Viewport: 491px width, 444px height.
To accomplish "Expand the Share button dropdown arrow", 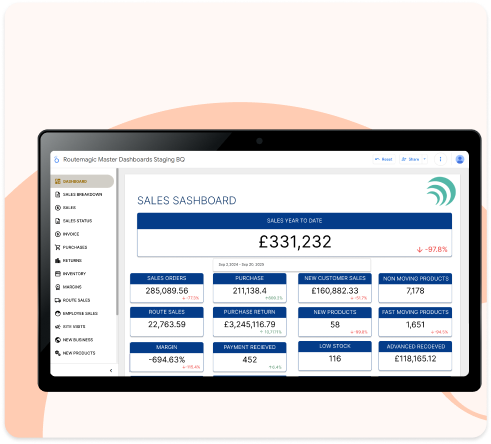I will pyautogui.click(x=425, y=159).
